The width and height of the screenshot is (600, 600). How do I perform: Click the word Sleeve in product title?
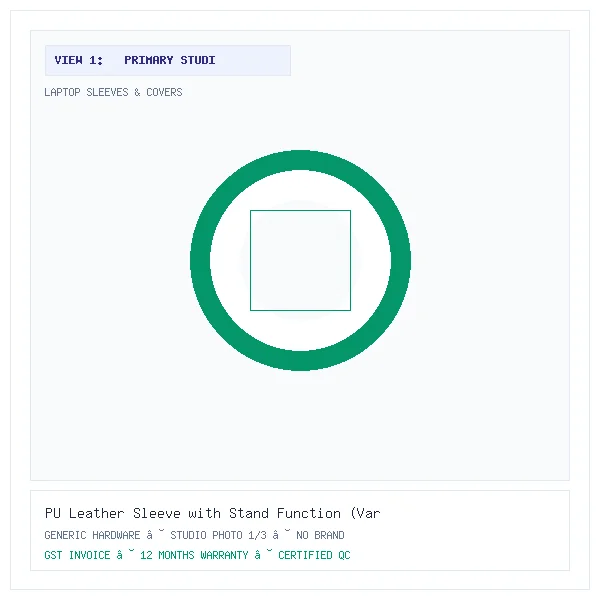157,513
